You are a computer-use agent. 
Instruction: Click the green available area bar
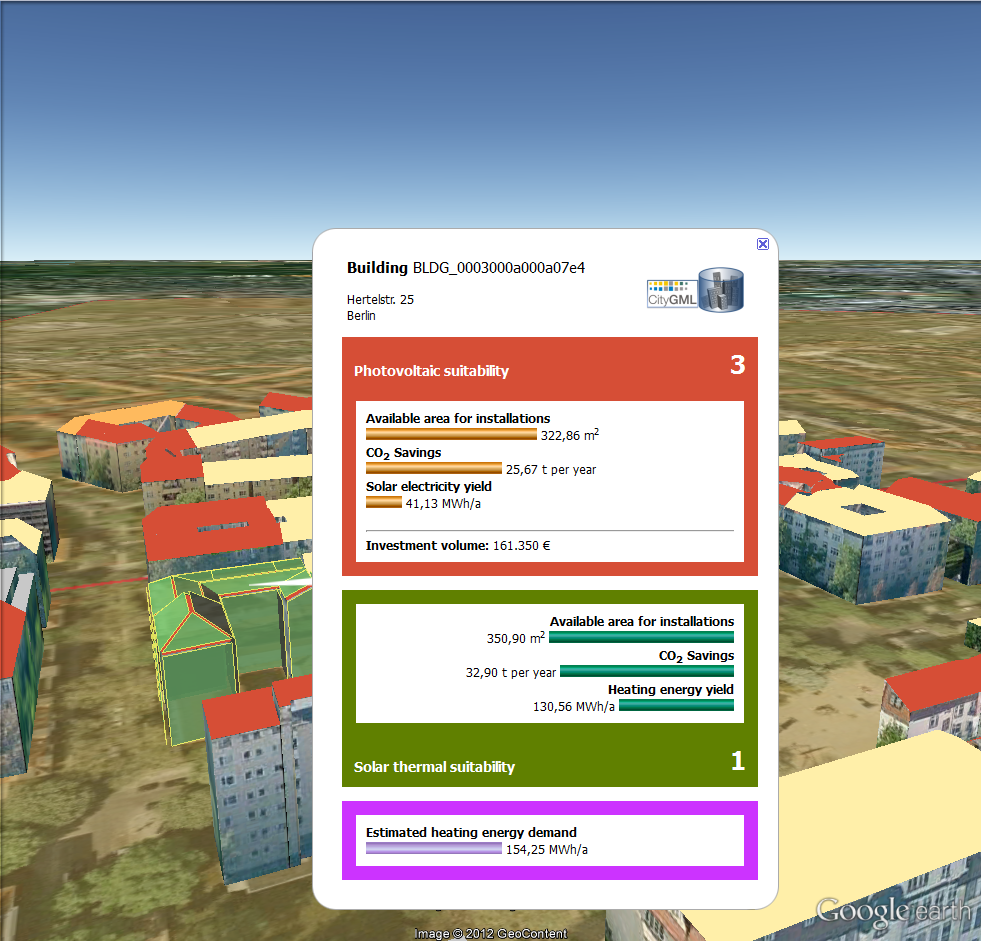pyautogui.click(x=641, y=638)
